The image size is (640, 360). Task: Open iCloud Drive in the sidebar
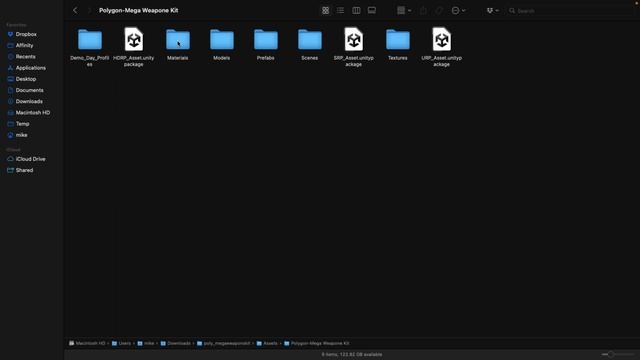tap(31, 159)
